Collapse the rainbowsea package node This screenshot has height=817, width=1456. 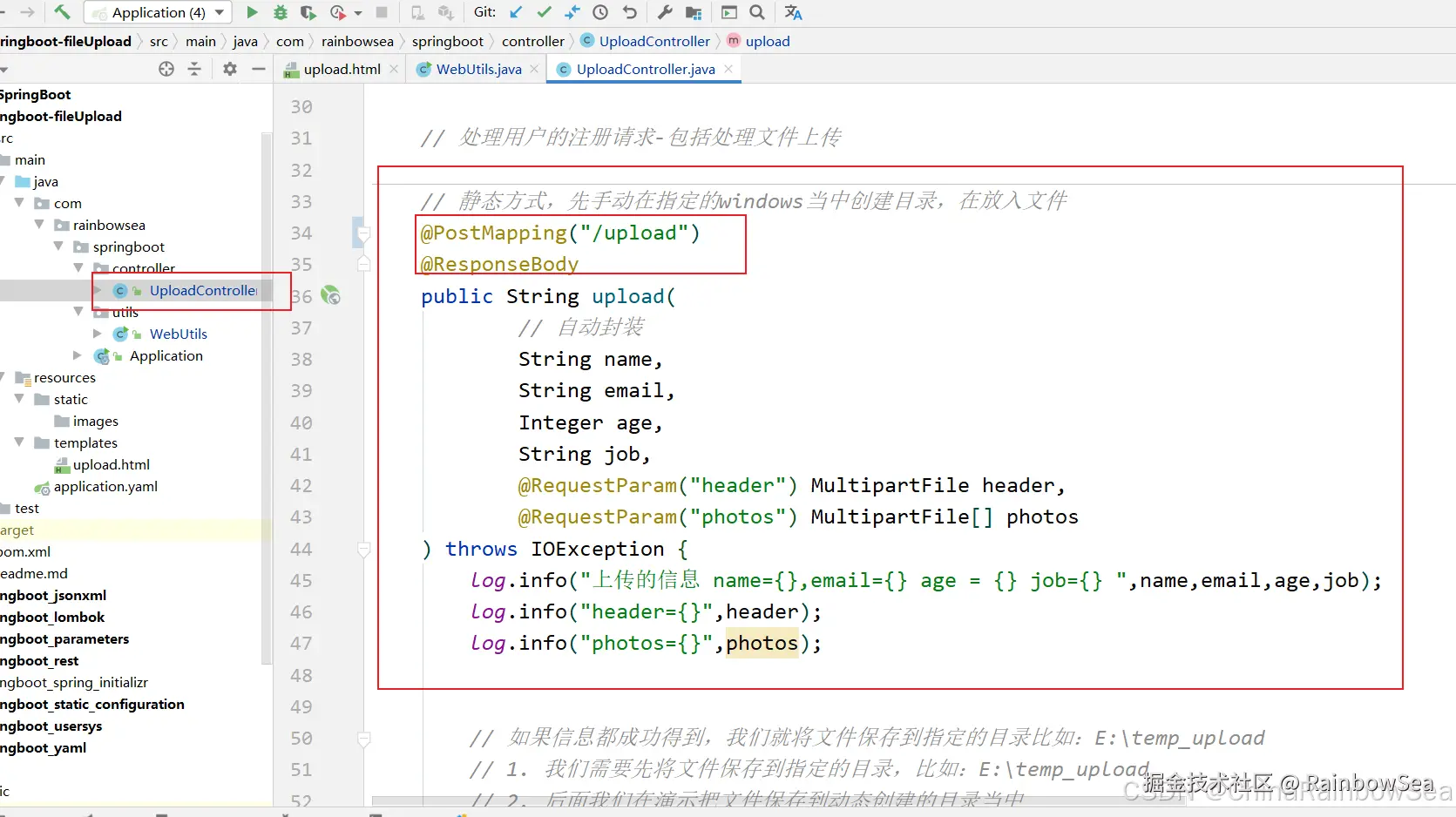(39, 225)
